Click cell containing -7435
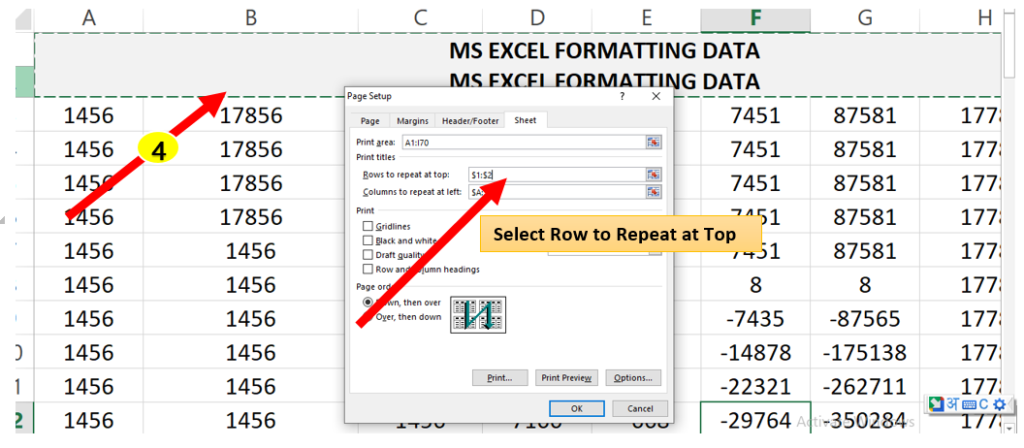Screen dimensions: 1024x448 pyautogui.click(x=755, y=319)
